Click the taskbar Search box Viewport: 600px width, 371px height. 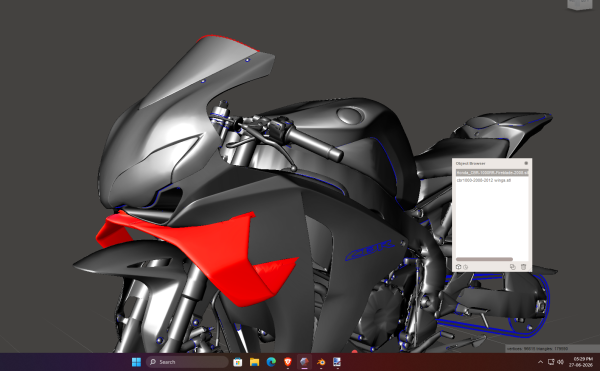[187, 362]
